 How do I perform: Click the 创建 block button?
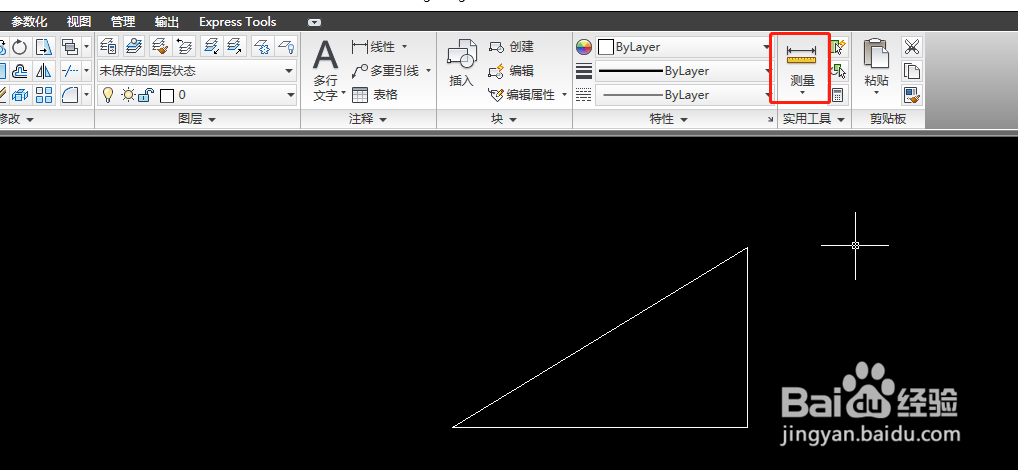click(x=511, y=47)
